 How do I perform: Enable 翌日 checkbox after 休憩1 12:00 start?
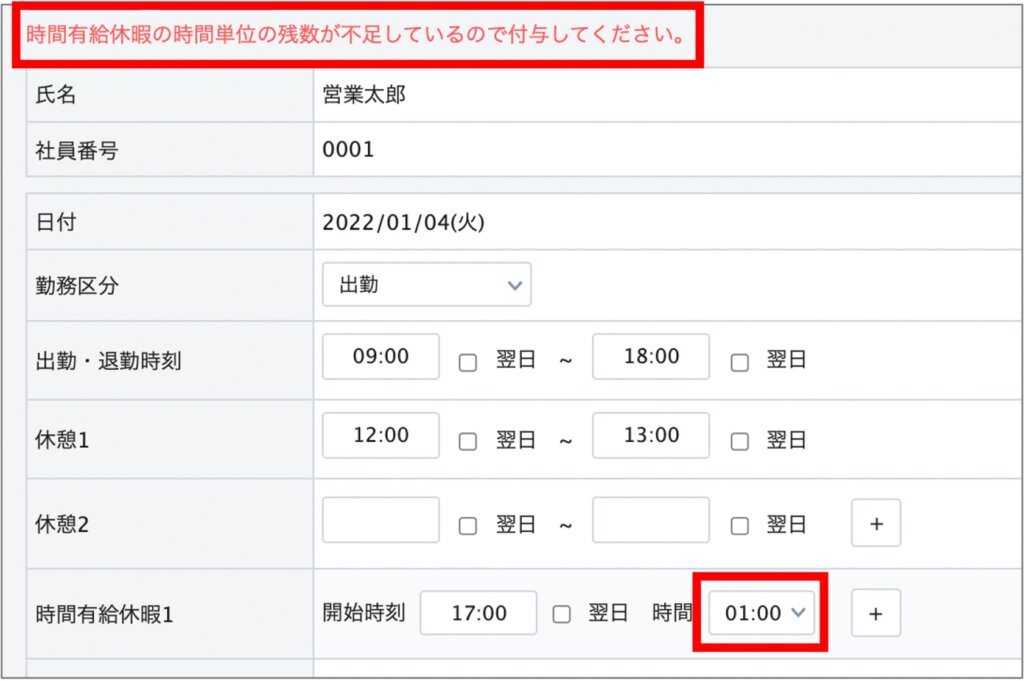[467, 441]
